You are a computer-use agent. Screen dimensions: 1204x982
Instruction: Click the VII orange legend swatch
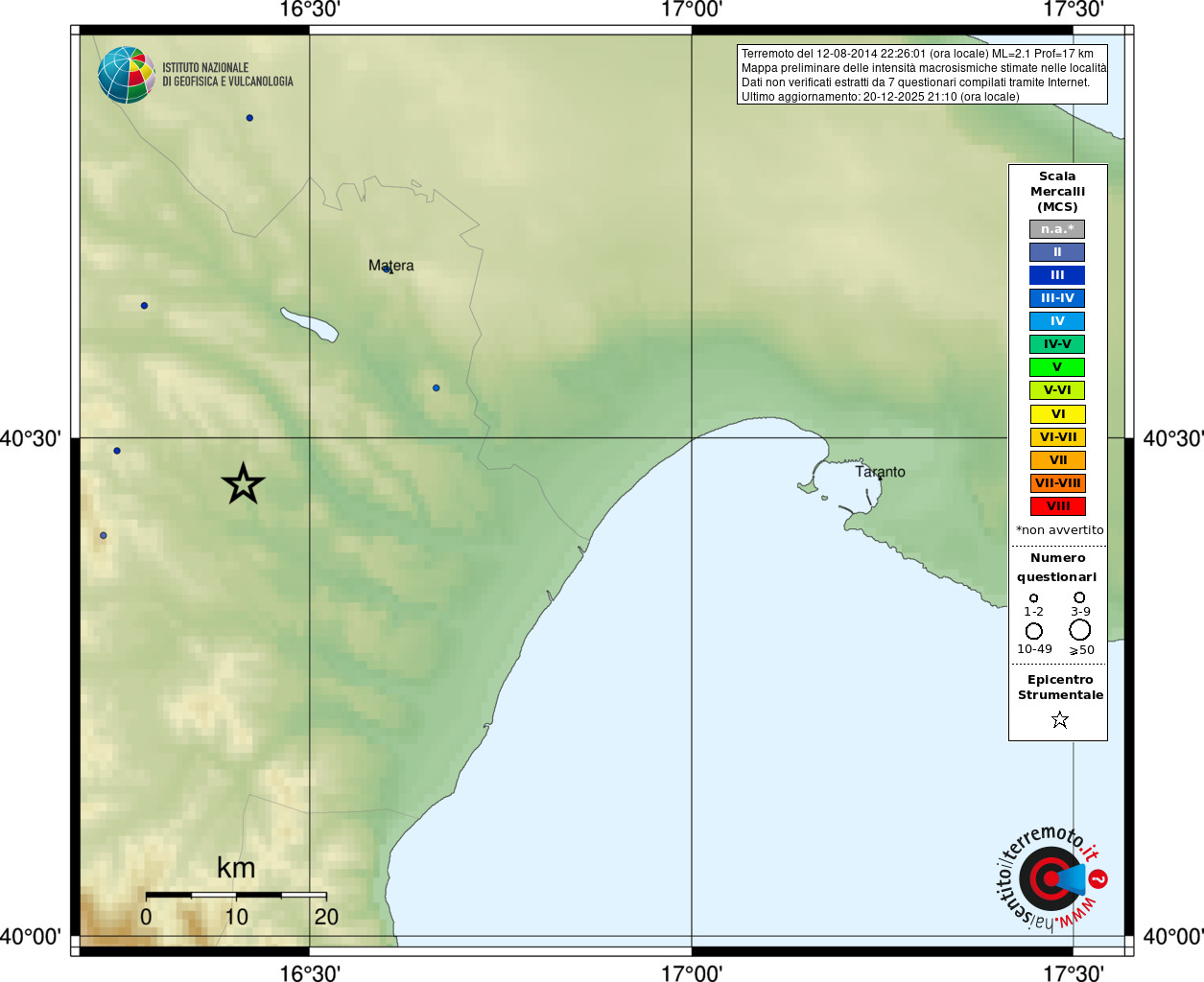[x=1057, y=460]
